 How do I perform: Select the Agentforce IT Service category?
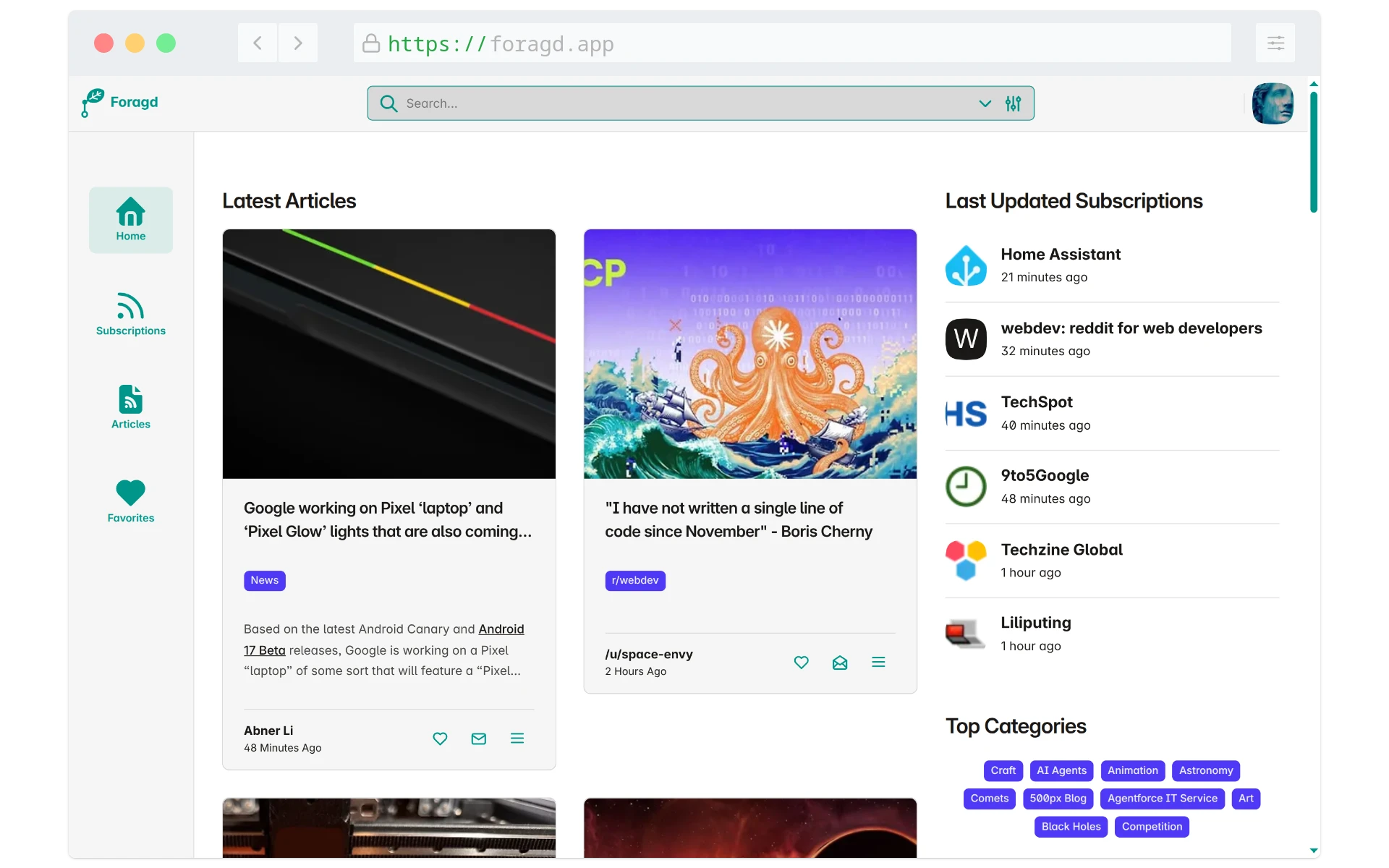1163,799
